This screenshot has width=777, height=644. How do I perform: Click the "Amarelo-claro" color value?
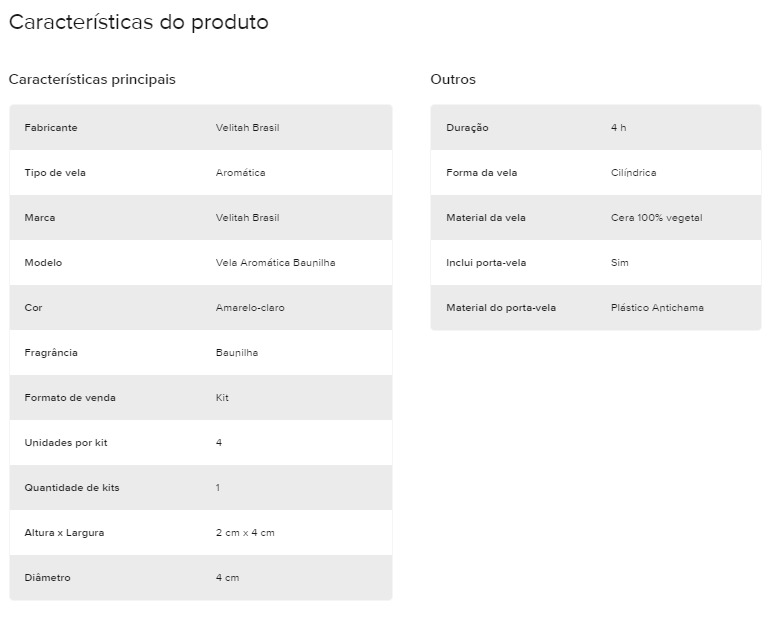pos(250,308)
